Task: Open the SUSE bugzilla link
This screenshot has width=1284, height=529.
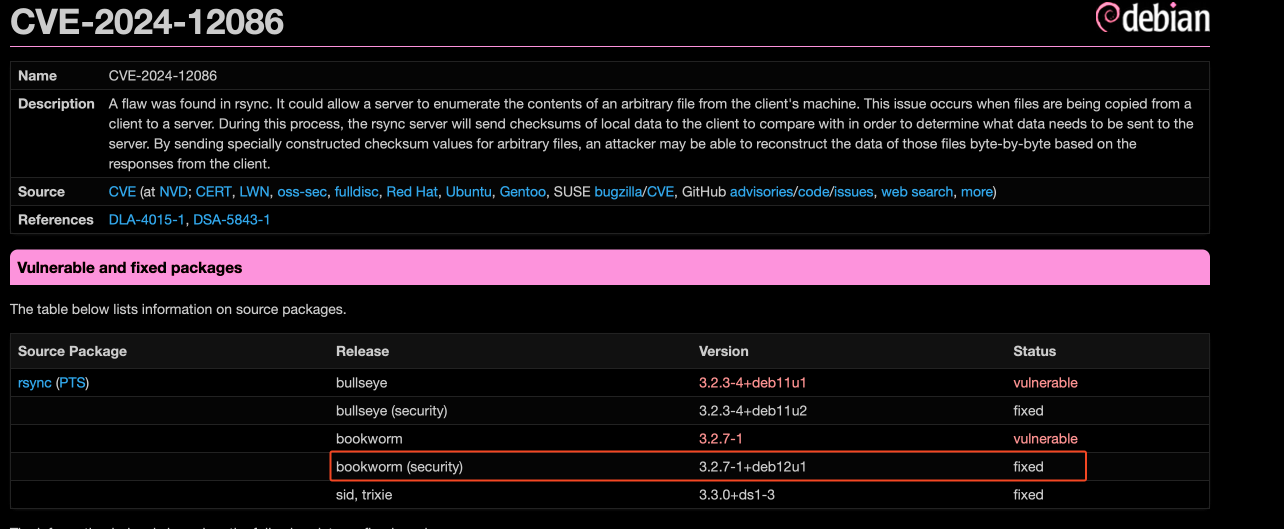Action: tap(619, 192)
